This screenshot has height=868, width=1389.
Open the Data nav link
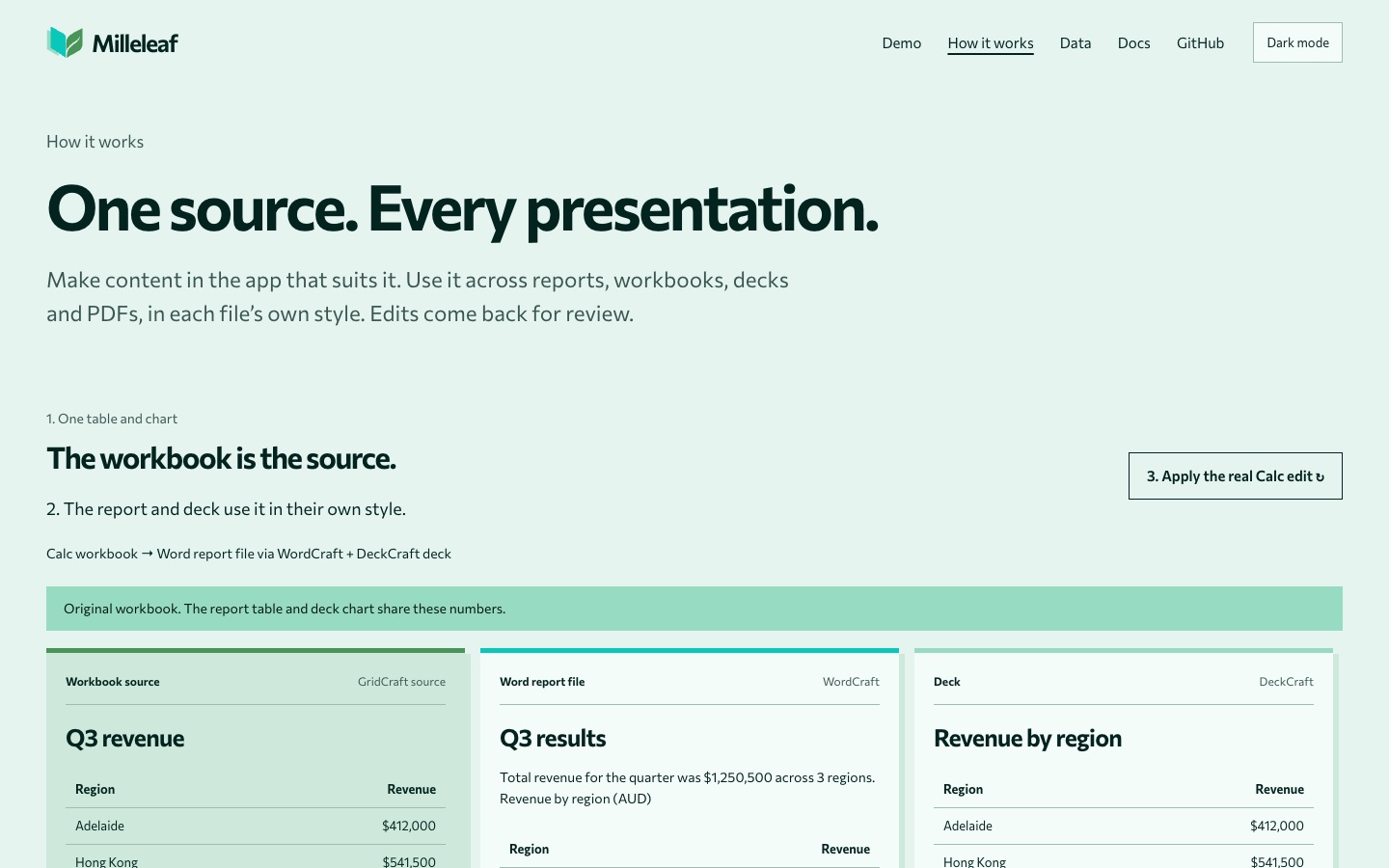1076,42
